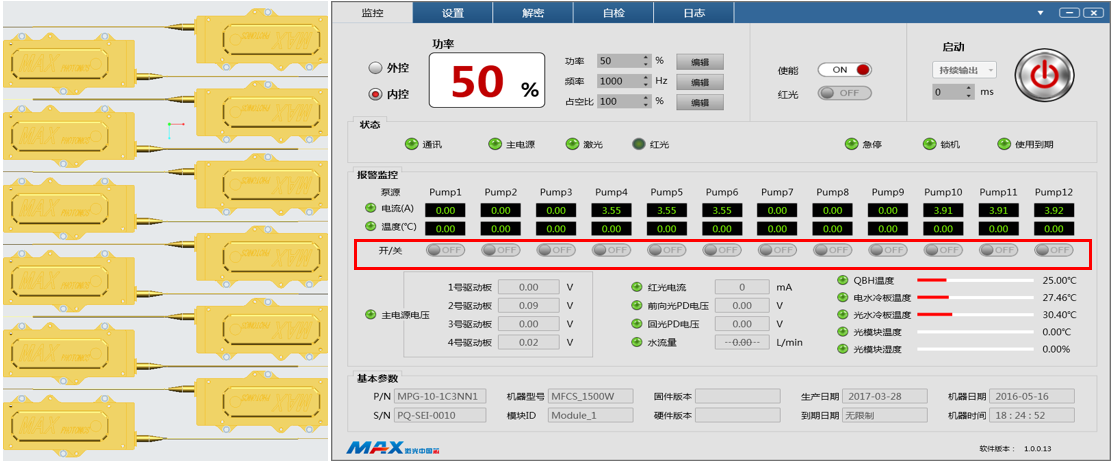Viewport: 1112px width, 462px height.
Task: Click the 锁机 lock status indicator
Action: click(x=929, y=144)
